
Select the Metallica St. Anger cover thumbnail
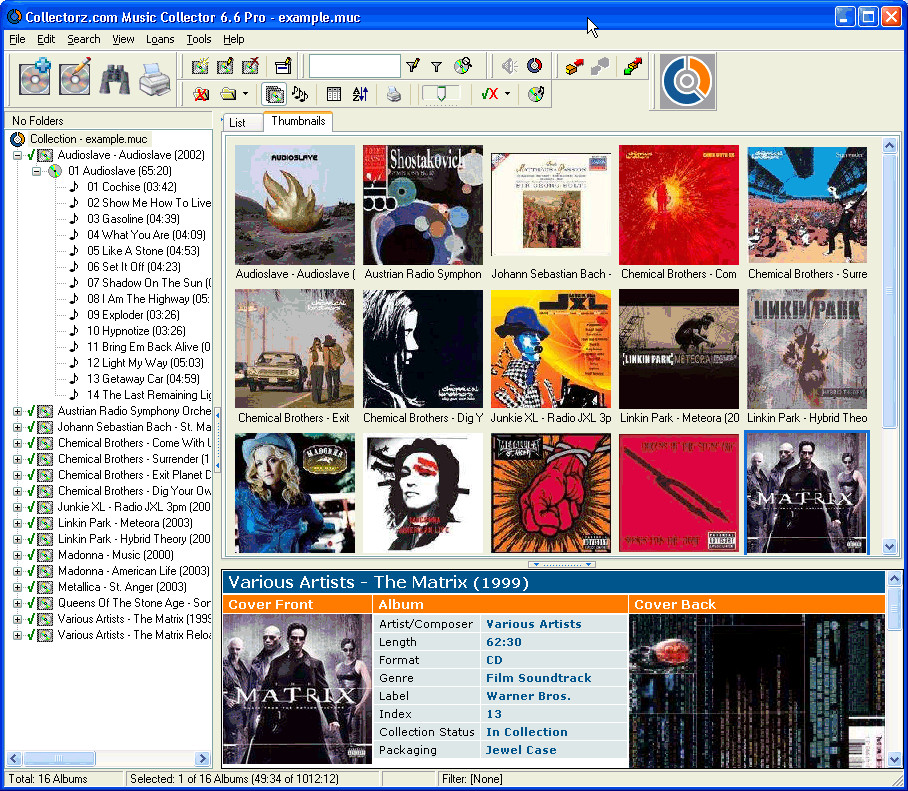551,493
